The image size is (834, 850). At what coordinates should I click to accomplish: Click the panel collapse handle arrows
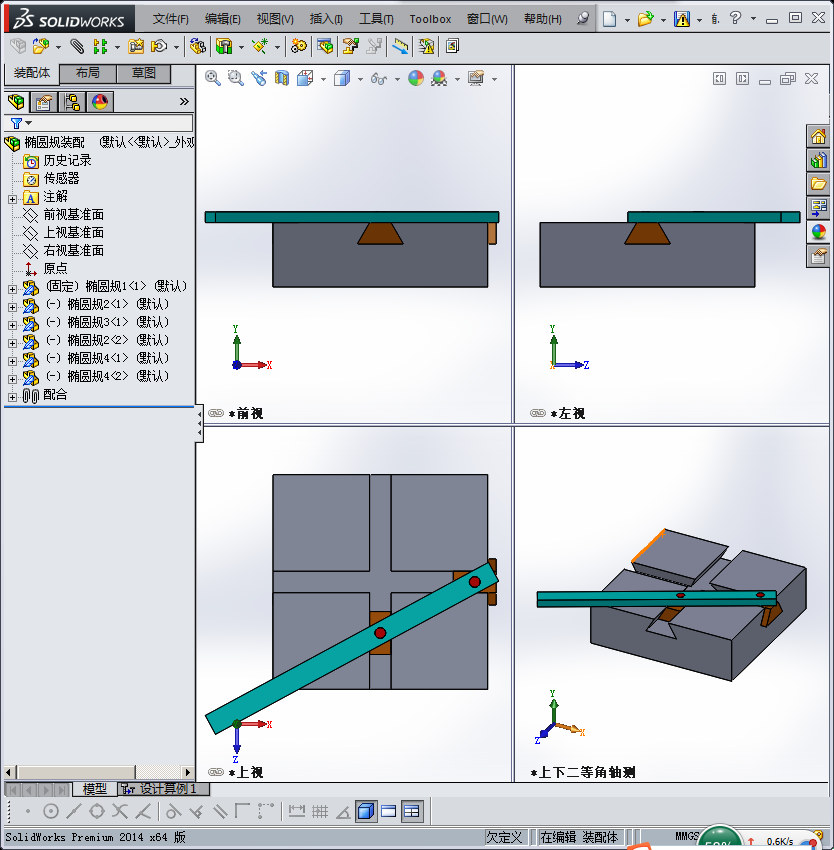pos(200,423)
